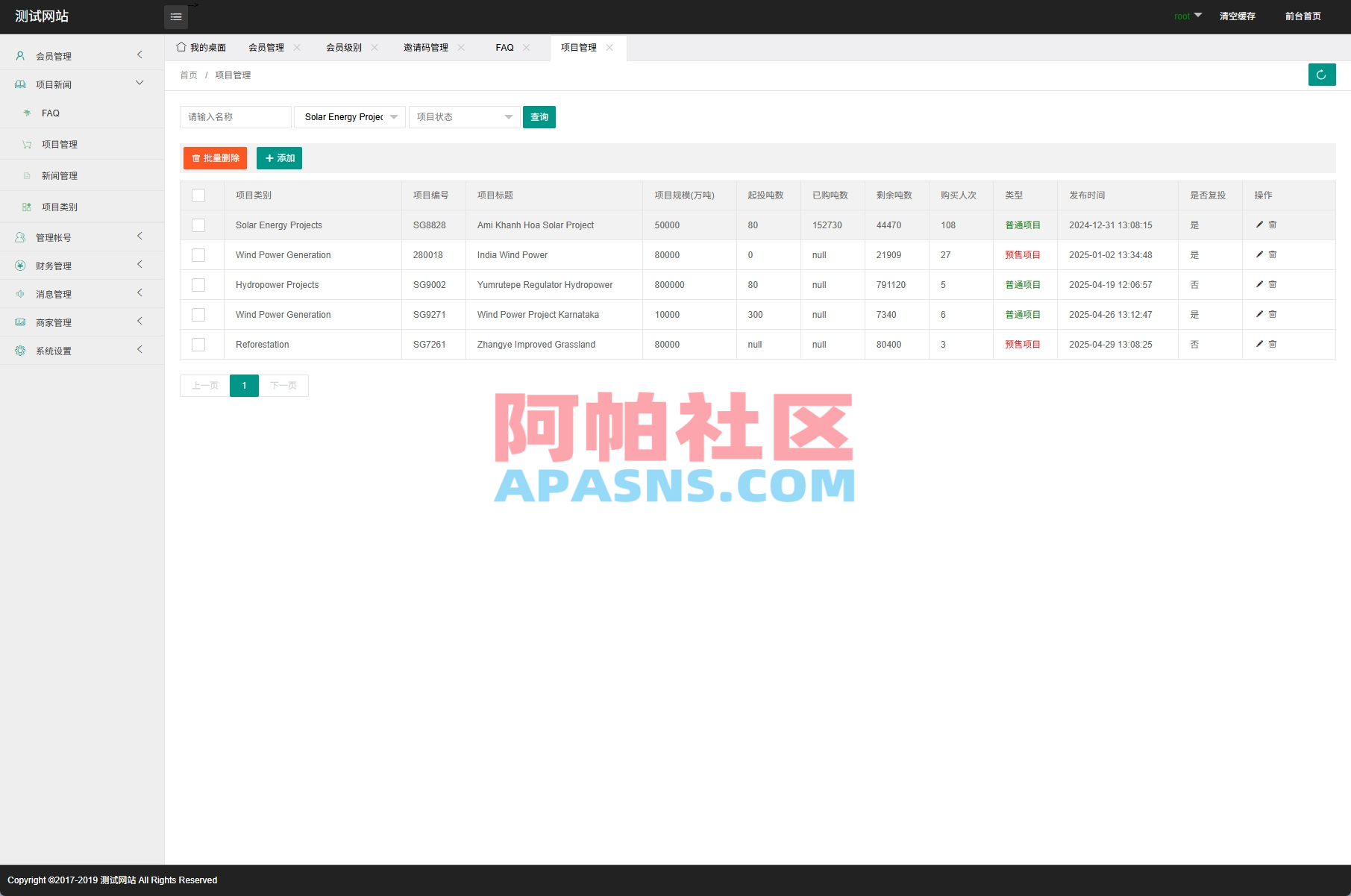Switch to the 会员管理 tab
The height and width of the screenshot is (896, 1351).
[x=266, y=47]
